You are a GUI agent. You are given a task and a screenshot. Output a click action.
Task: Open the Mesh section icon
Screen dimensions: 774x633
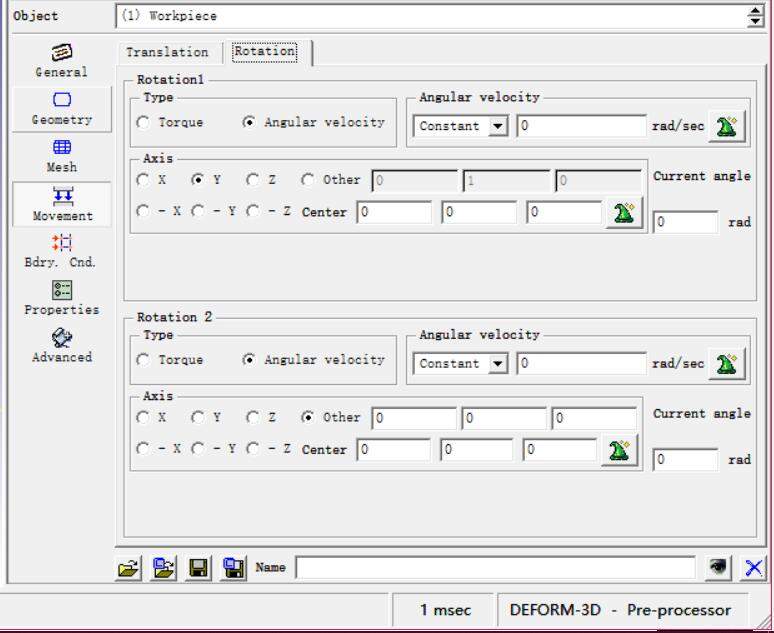coord(61,155)
